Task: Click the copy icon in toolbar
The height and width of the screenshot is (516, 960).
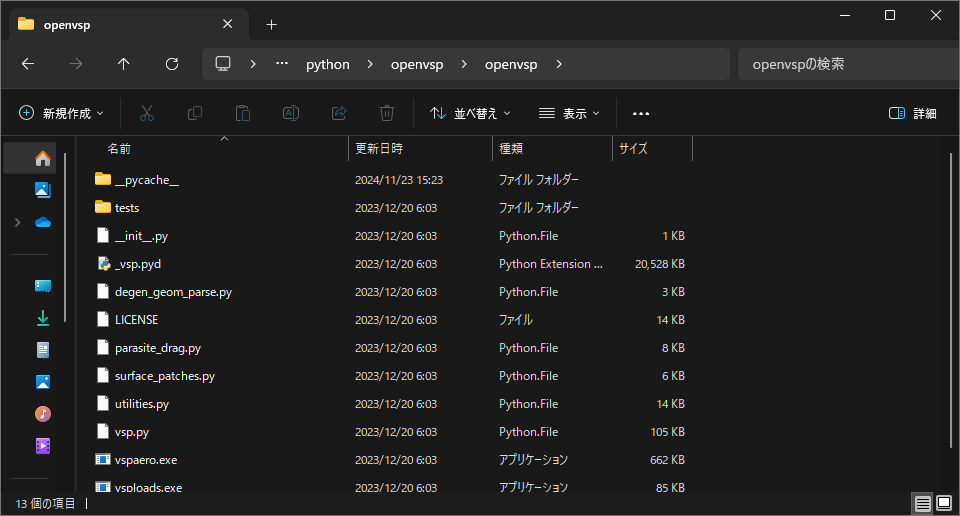Action: click(x=195, y=113)
